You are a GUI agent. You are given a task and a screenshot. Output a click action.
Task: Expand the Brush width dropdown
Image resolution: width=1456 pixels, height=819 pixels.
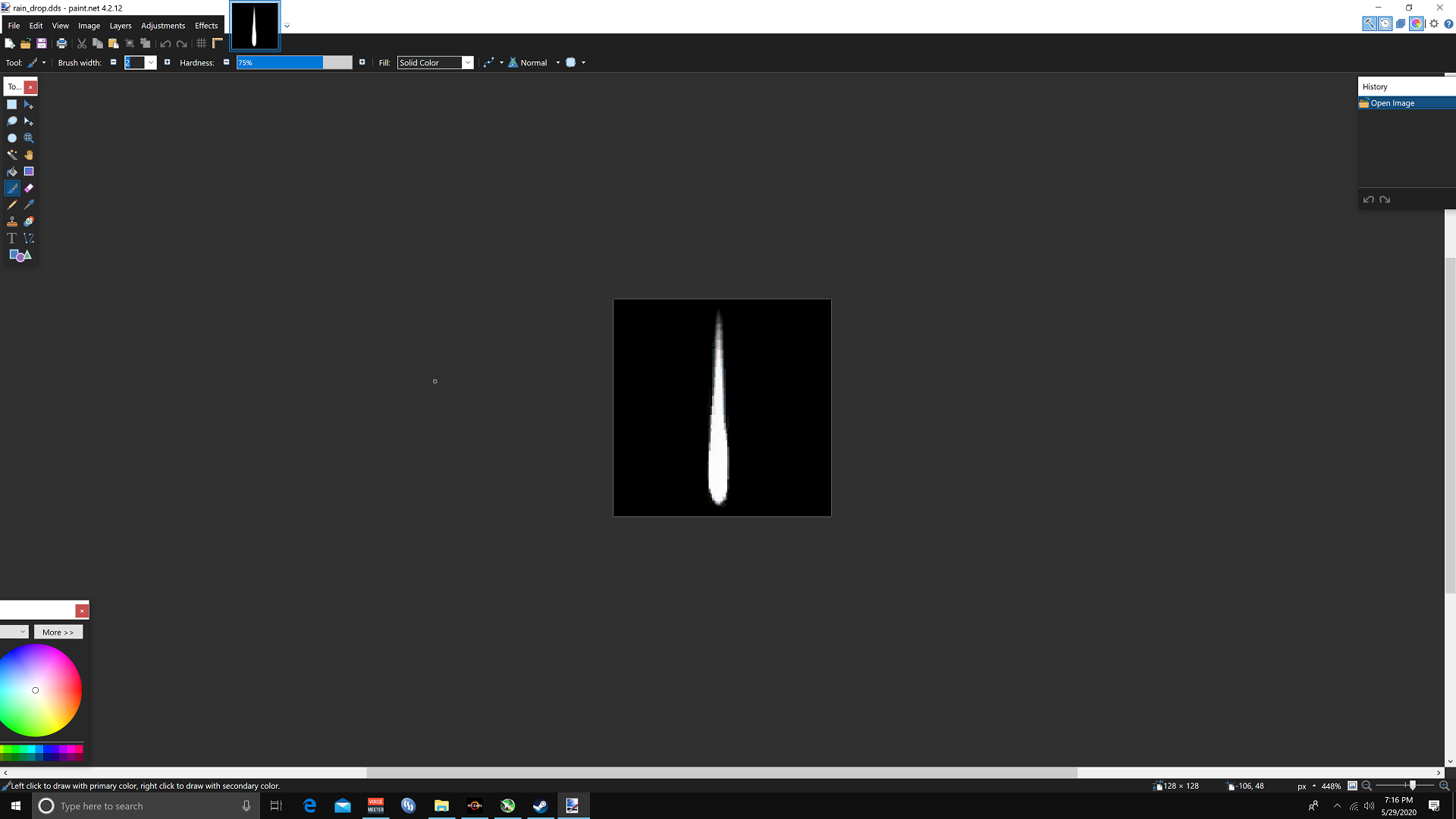pos(151,63)
